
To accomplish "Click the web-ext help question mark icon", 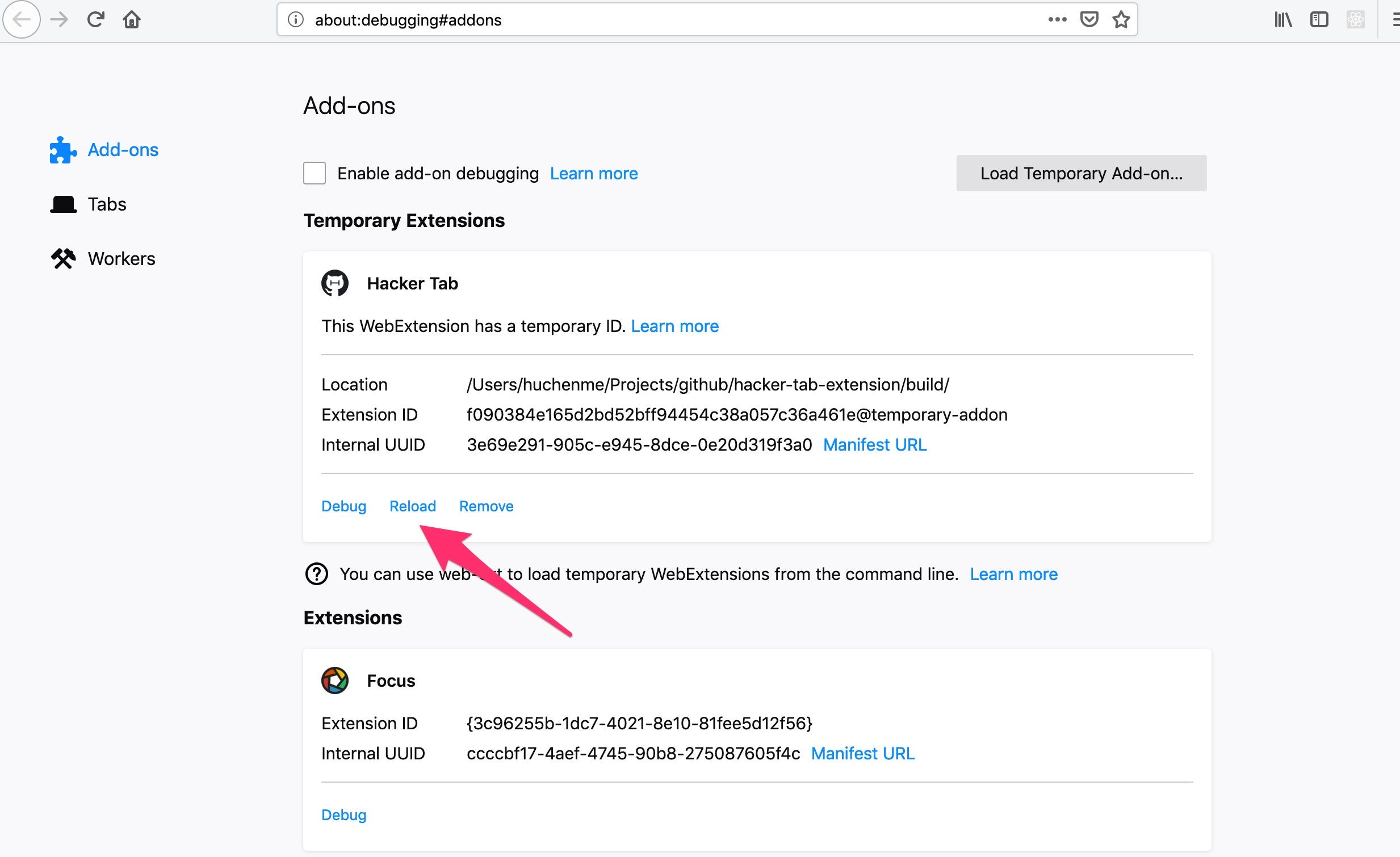I will coord(316,574).
